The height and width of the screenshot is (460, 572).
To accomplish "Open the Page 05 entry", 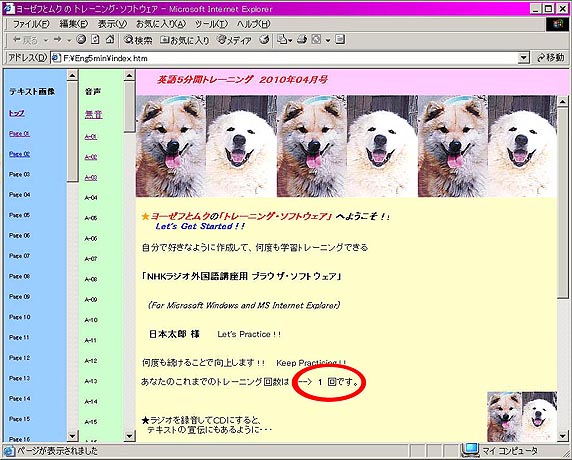I will click(x=19, y=215).
